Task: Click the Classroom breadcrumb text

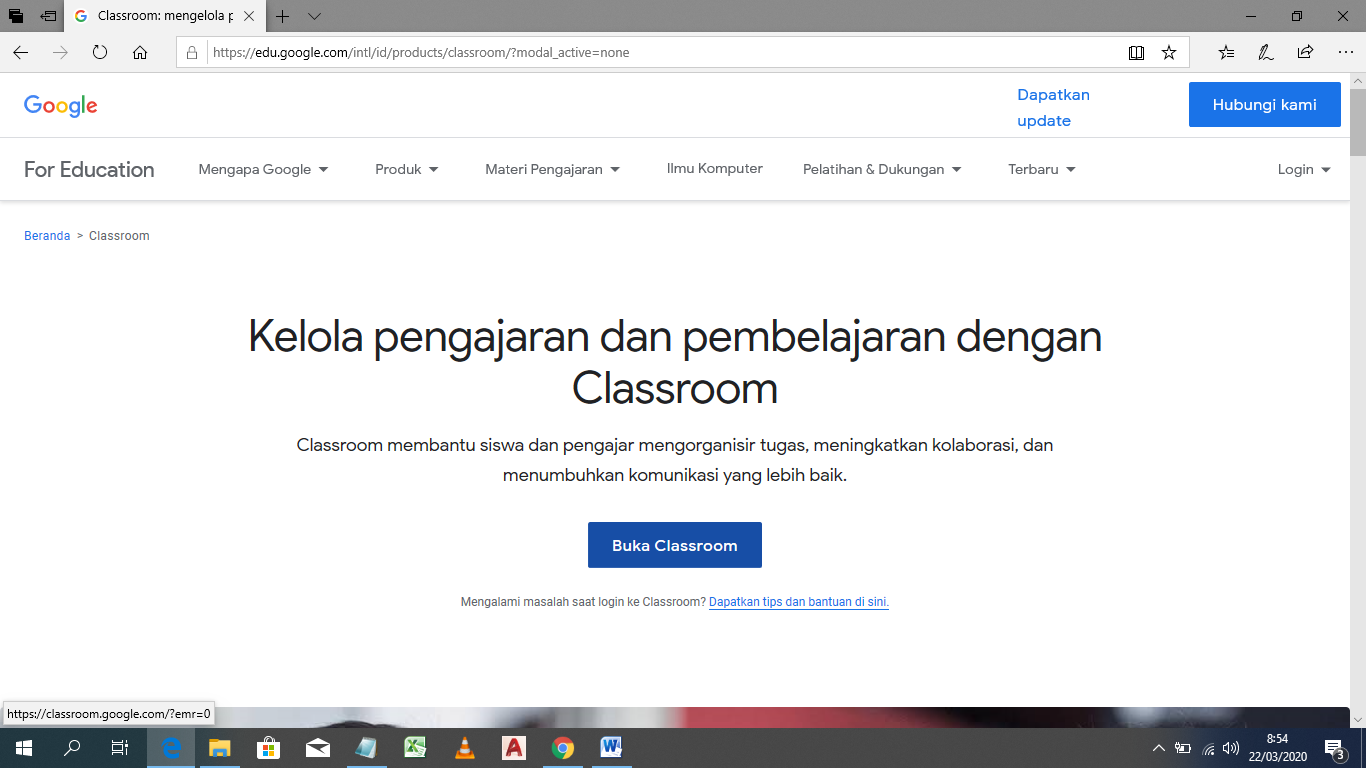Action: point(119,236)
